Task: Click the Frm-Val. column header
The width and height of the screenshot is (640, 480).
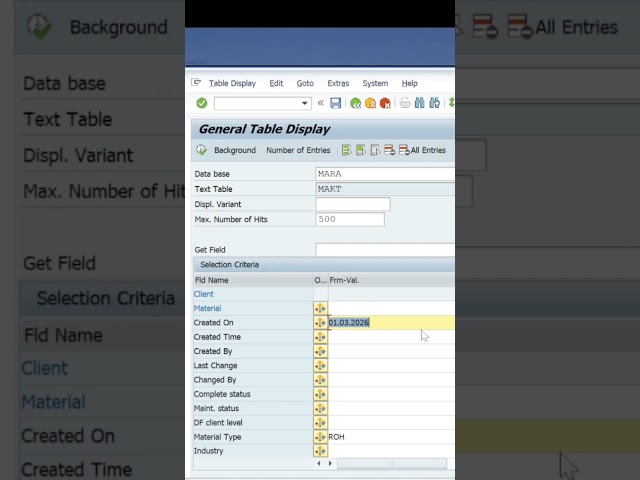Action: pyautogui.click(x=391, y=280)
